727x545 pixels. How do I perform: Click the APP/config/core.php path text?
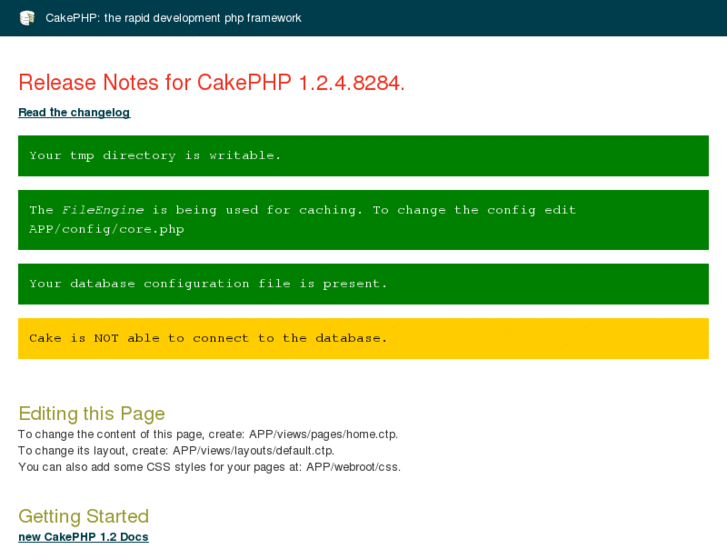[107, 230]
